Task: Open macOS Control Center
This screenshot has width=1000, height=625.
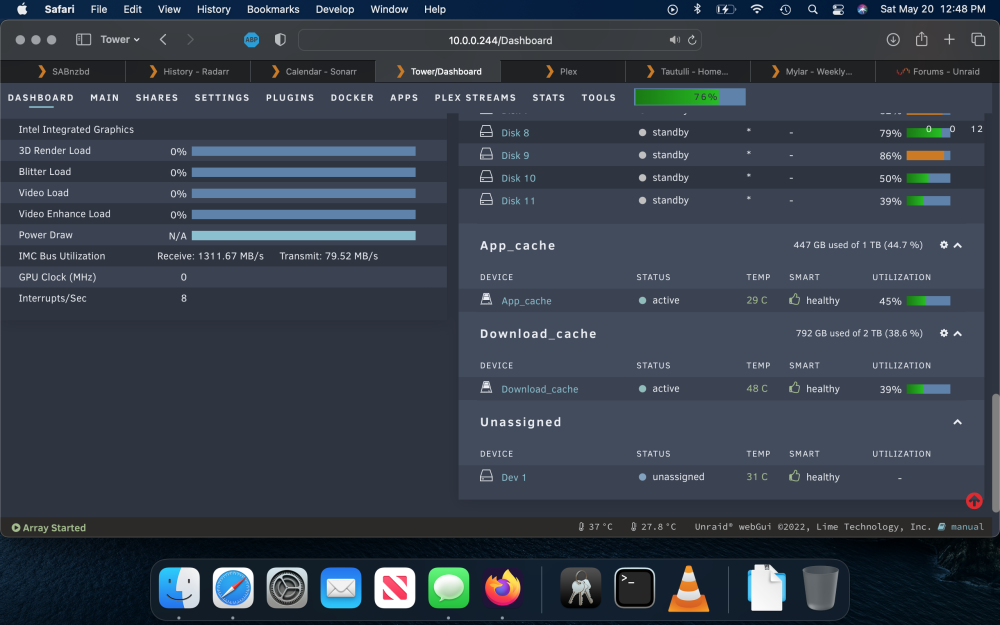Action: point(838,10)
